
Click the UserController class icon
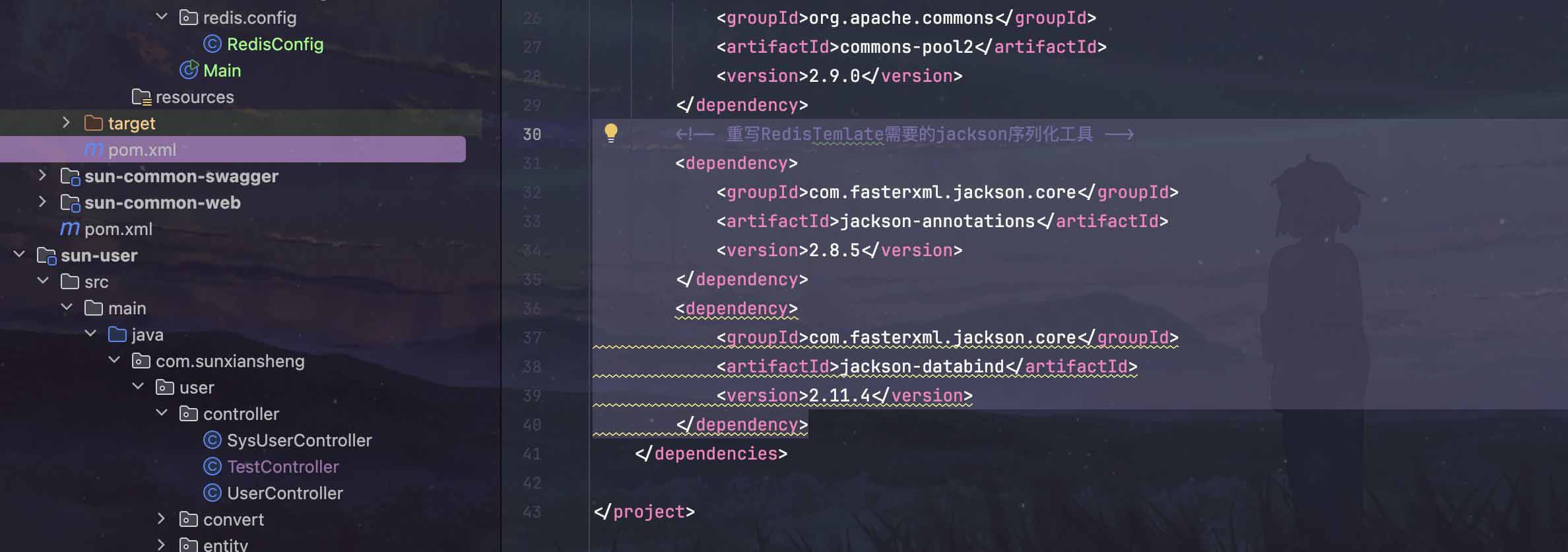tap(212, 493)
